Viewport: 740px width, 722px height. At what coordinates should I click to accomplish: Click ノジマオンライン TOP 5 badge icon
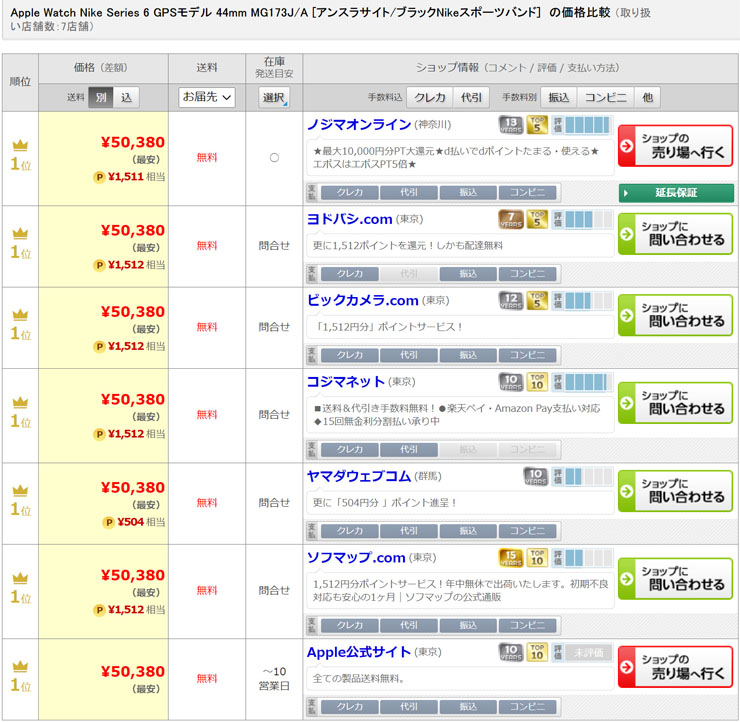[537, 125]
